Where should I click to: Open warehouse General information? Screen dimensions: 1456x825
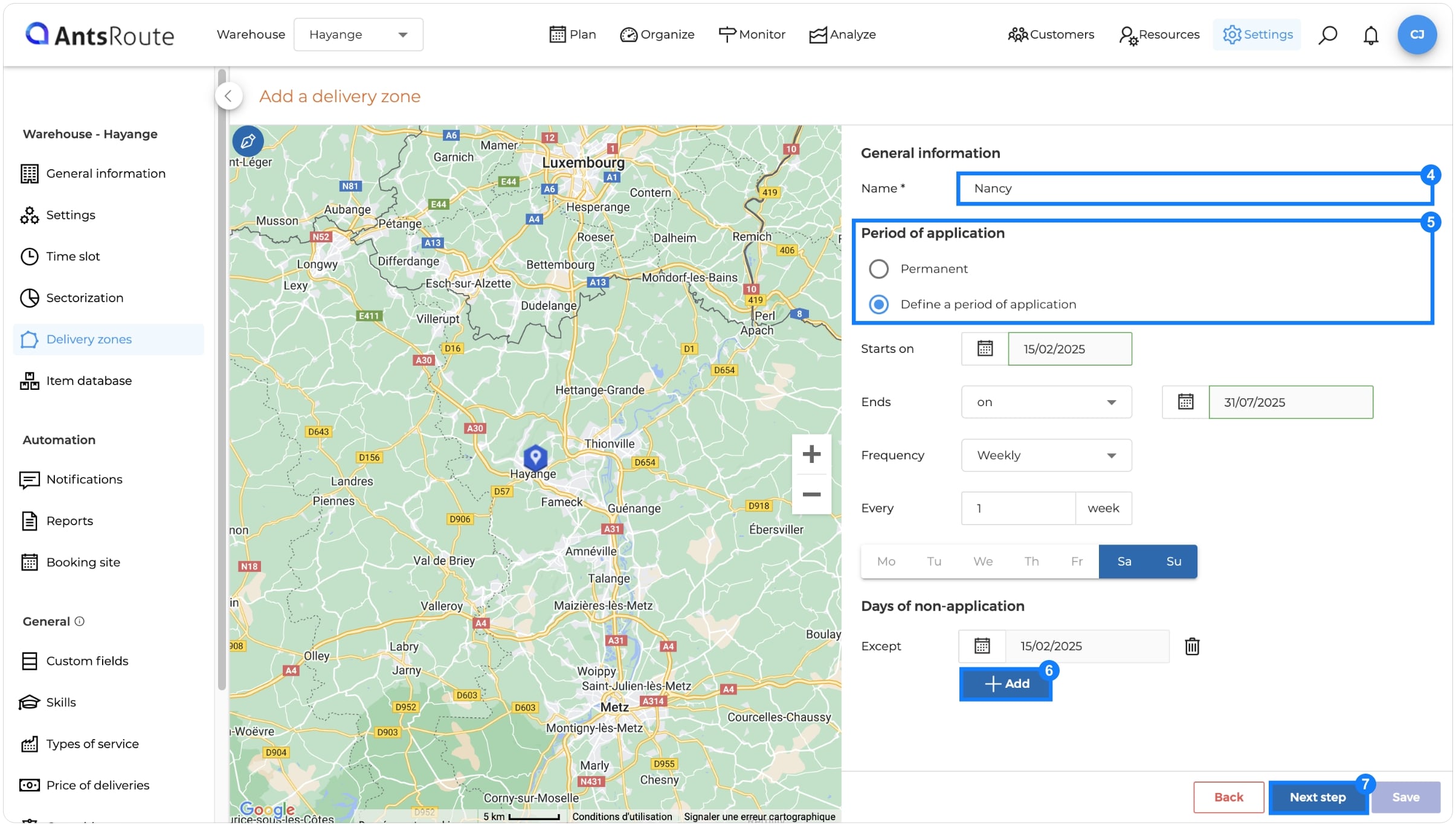108,173
